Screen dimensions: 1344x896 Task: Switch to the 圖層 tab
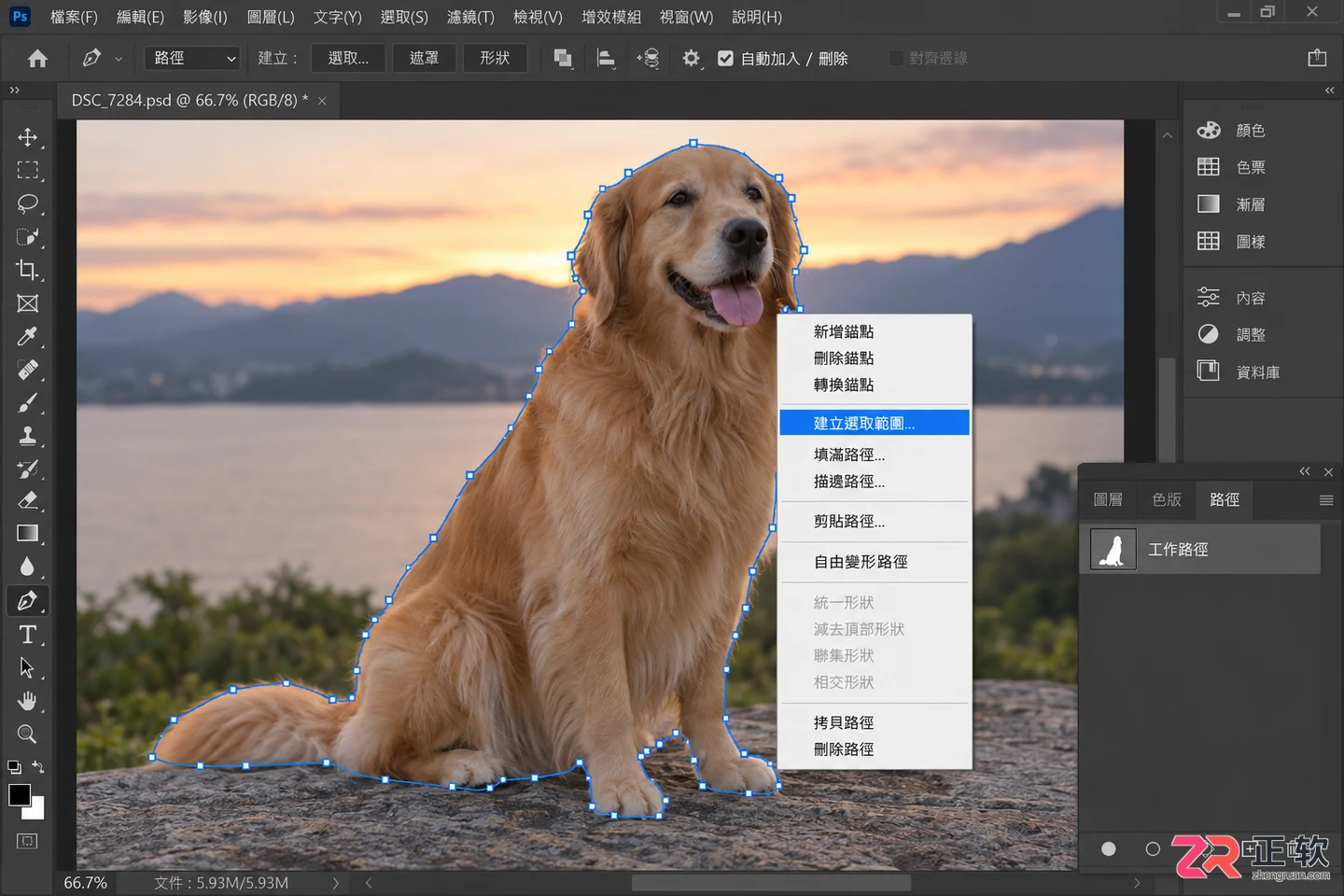point(1108,499)
